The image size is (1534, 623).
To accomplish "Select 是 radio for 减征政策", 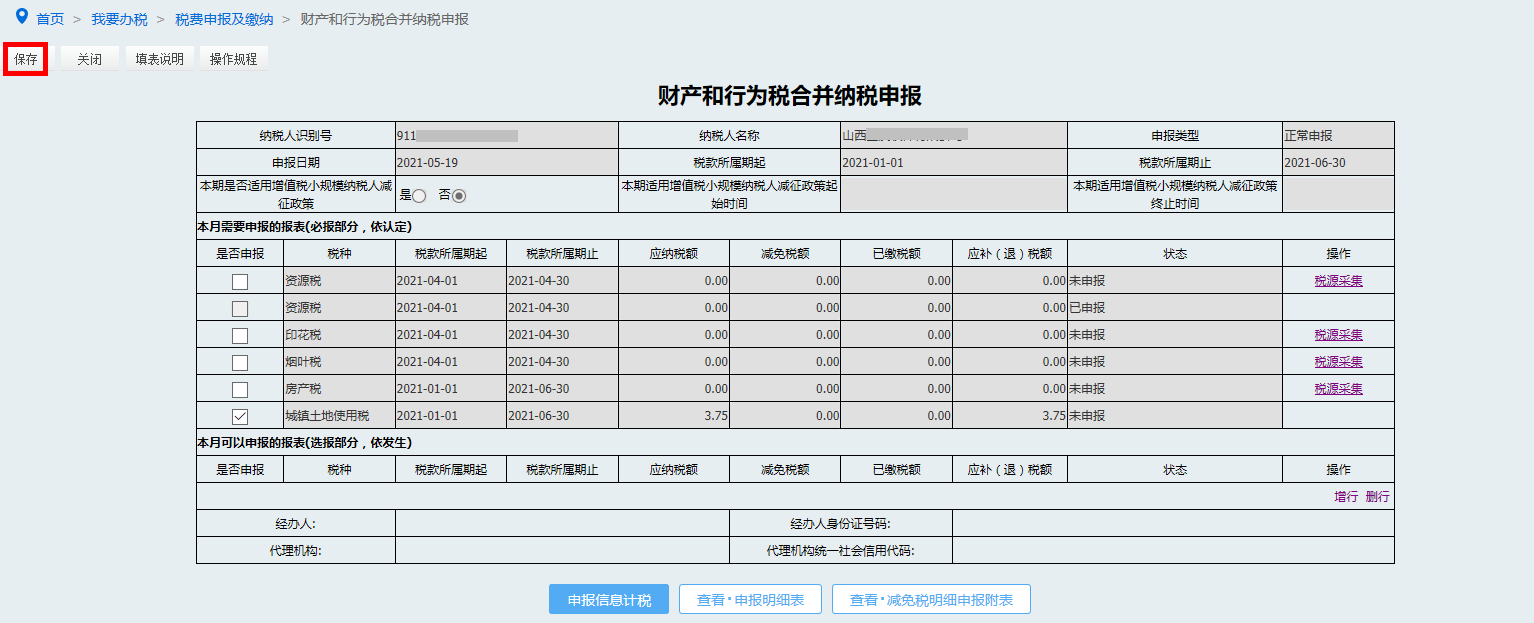I will 419,196.
